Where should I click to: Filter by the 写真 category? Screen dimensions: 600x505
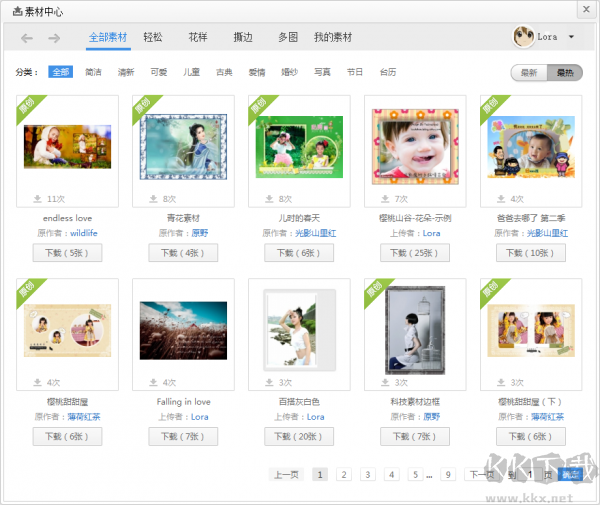[x=322, y=72]
